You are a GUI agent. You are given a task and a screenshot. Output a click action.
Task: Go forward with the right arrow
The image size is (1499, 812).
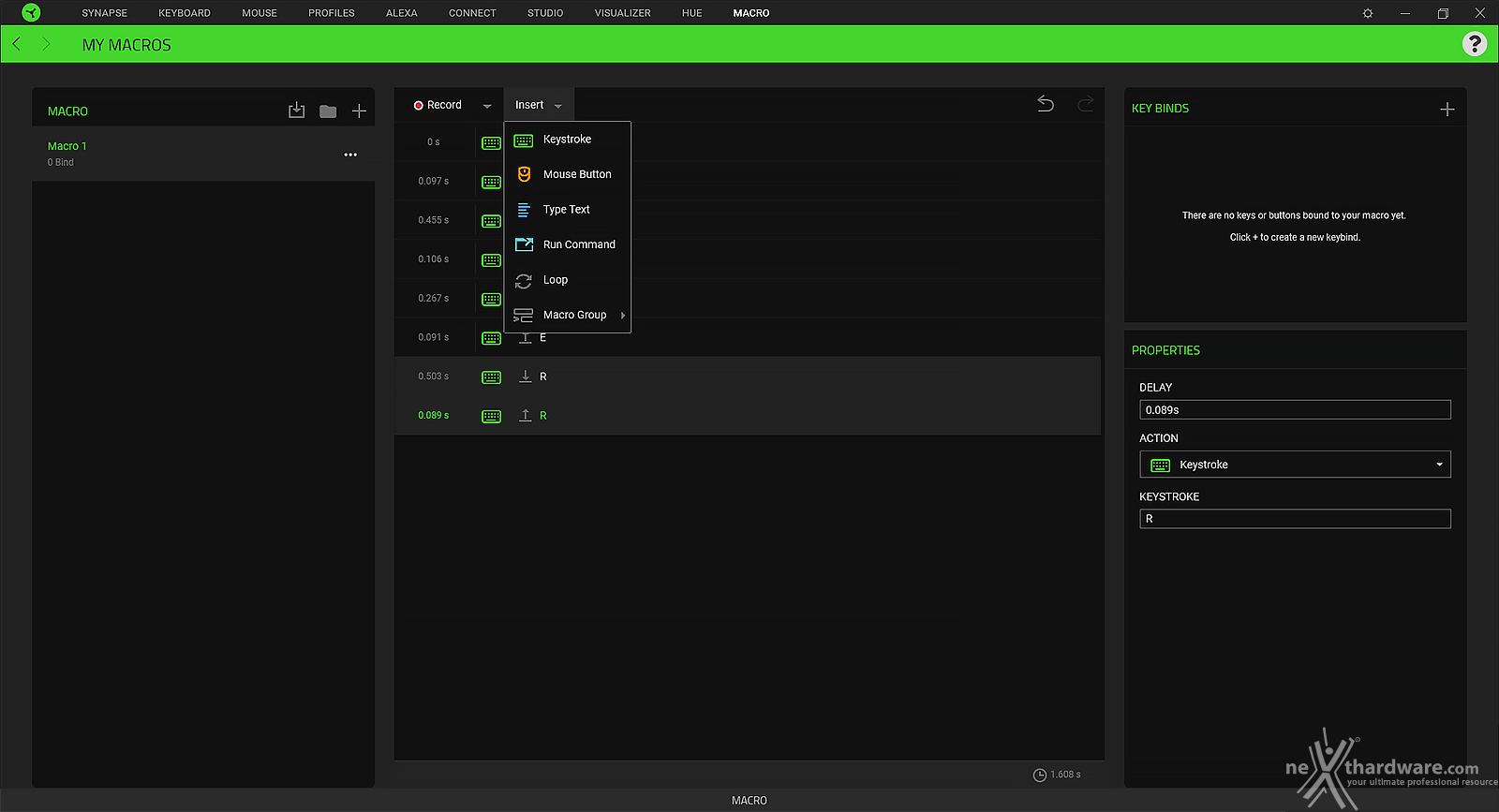coord(46,44)
